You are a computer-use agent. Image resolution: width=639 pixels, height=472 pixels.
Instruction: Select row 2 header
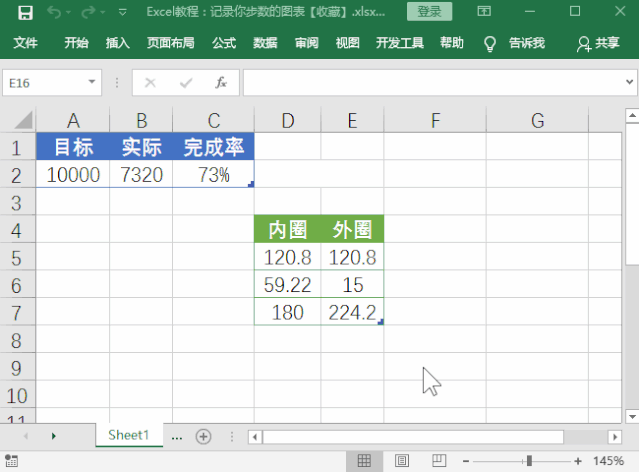pyautogui.click(x=16, y=175)
